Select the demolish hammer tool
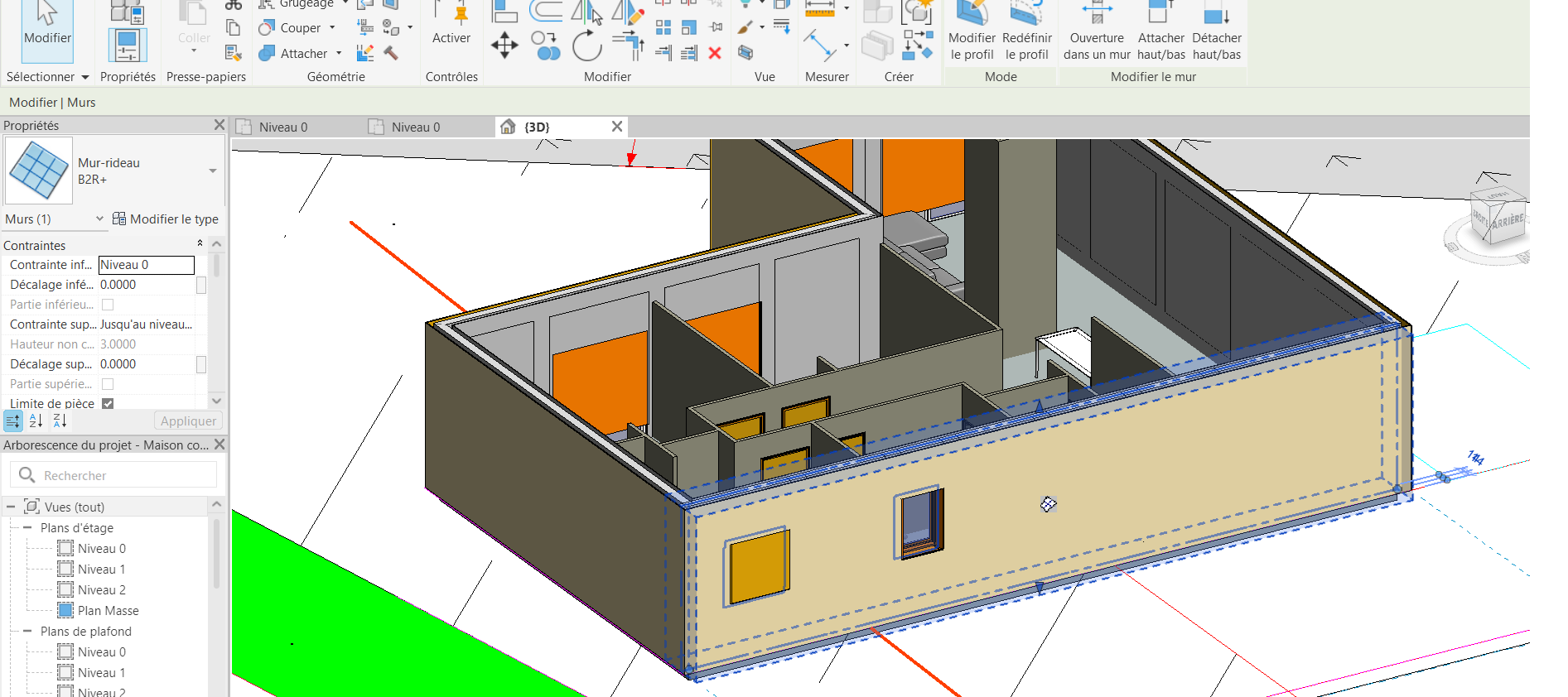 coord(391,53)
